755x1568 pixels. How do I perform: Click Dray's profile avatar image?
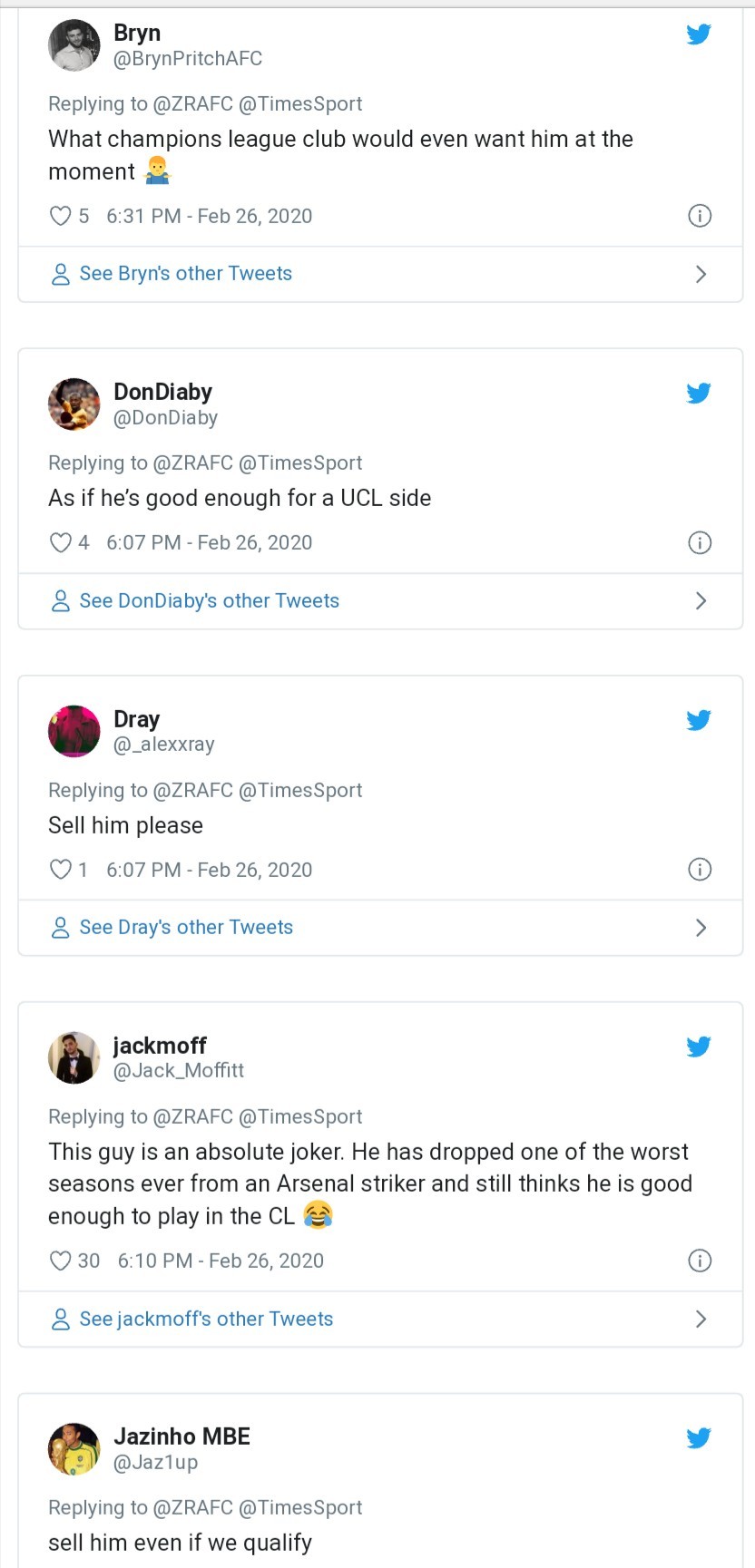74,730
